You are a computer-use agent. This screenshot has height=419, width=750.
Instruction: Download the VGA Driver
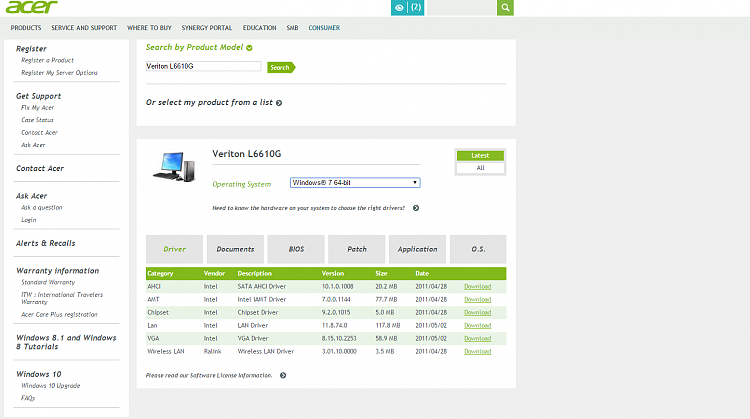point(477,338)
